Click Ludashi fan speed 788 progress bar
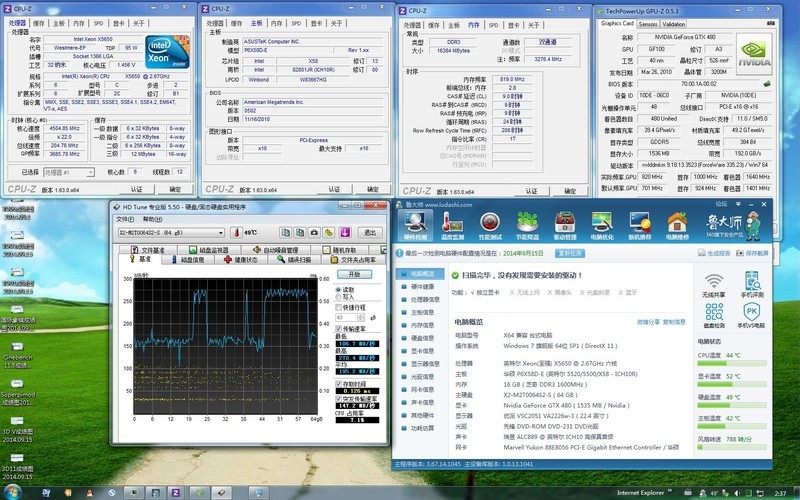 732,447
